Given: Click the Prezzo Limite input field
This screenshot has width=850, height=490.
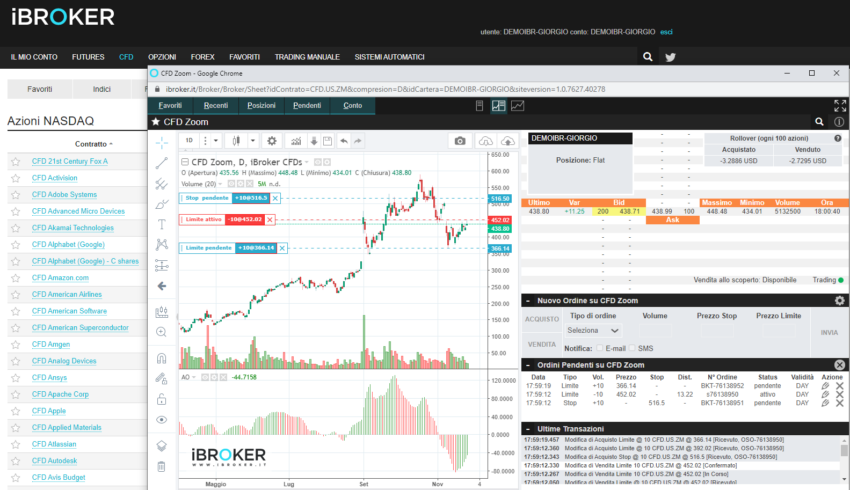Looking at the screenshot, I should tap(779, 330).
